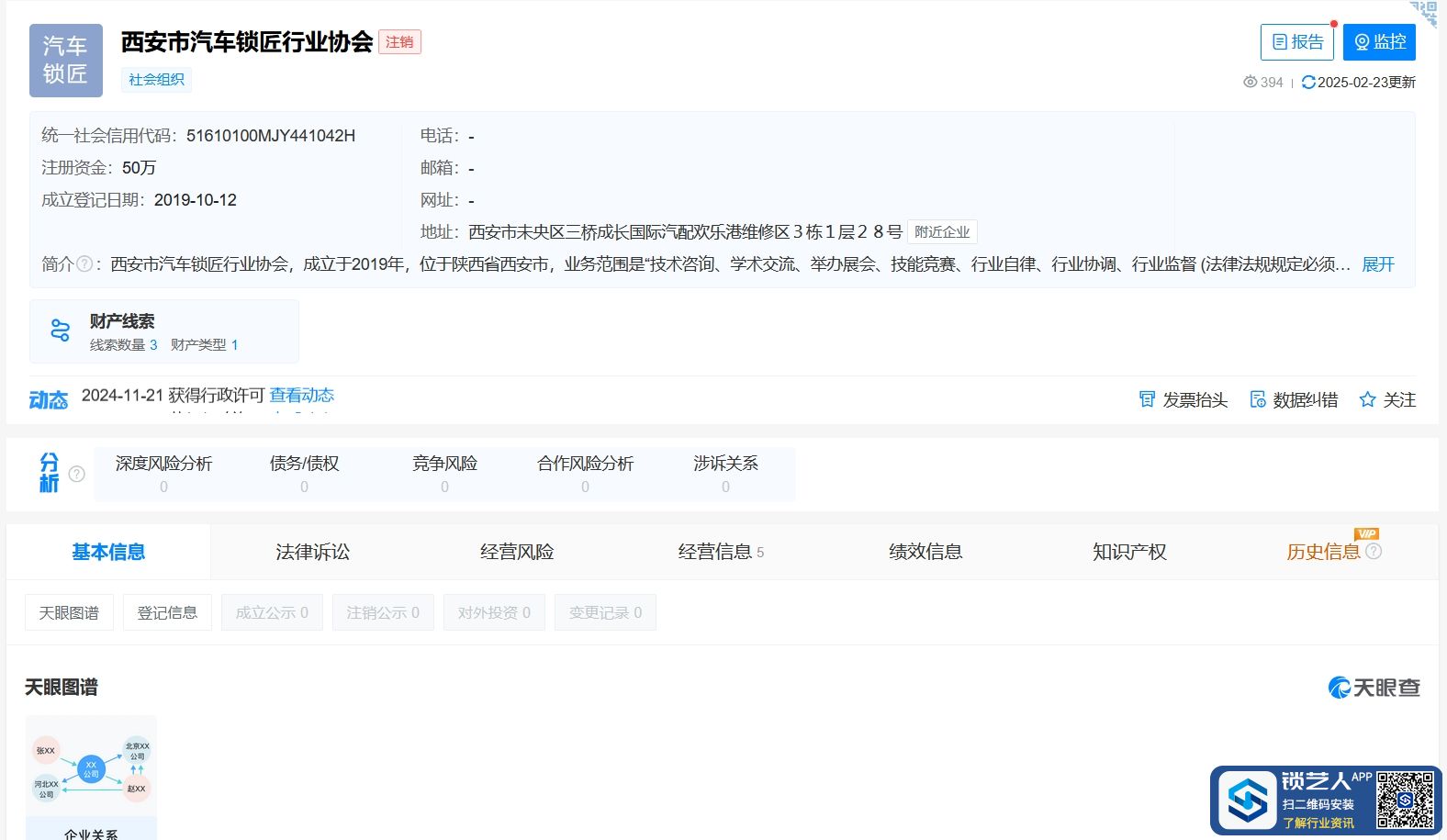Click the 数据纠错 correction icon

point(1258,399)
